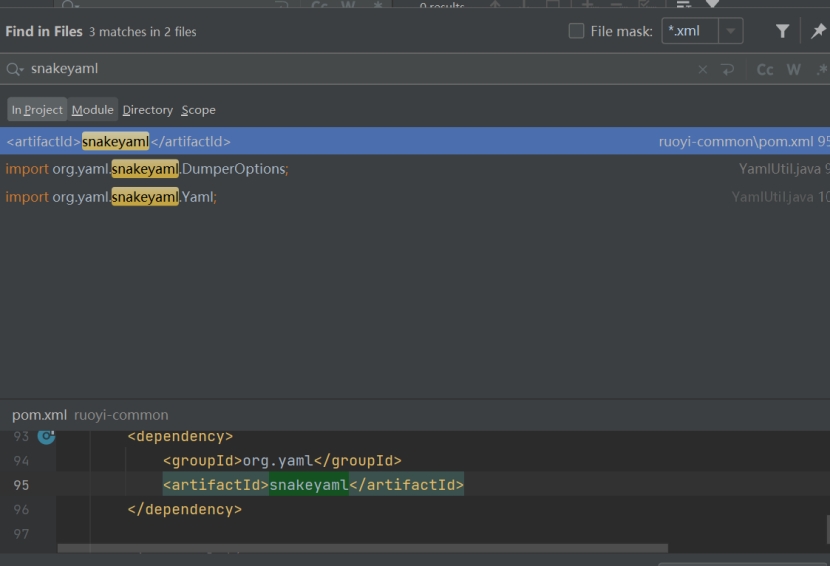Open search history magnifier icon
The image size is (830, 567).
[14, 69]
